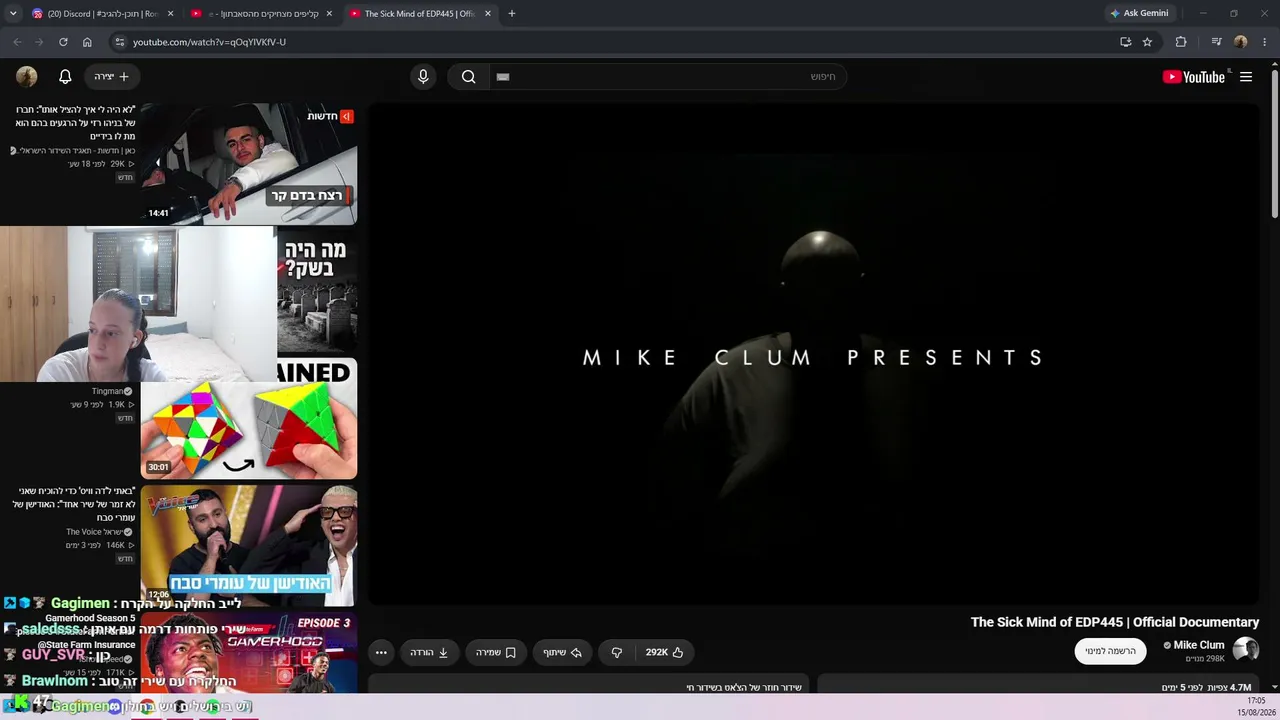The width and height of the screenshot is (1280, 720).
Task: Reload the page in the browser
Action: (x=63, y=42)
